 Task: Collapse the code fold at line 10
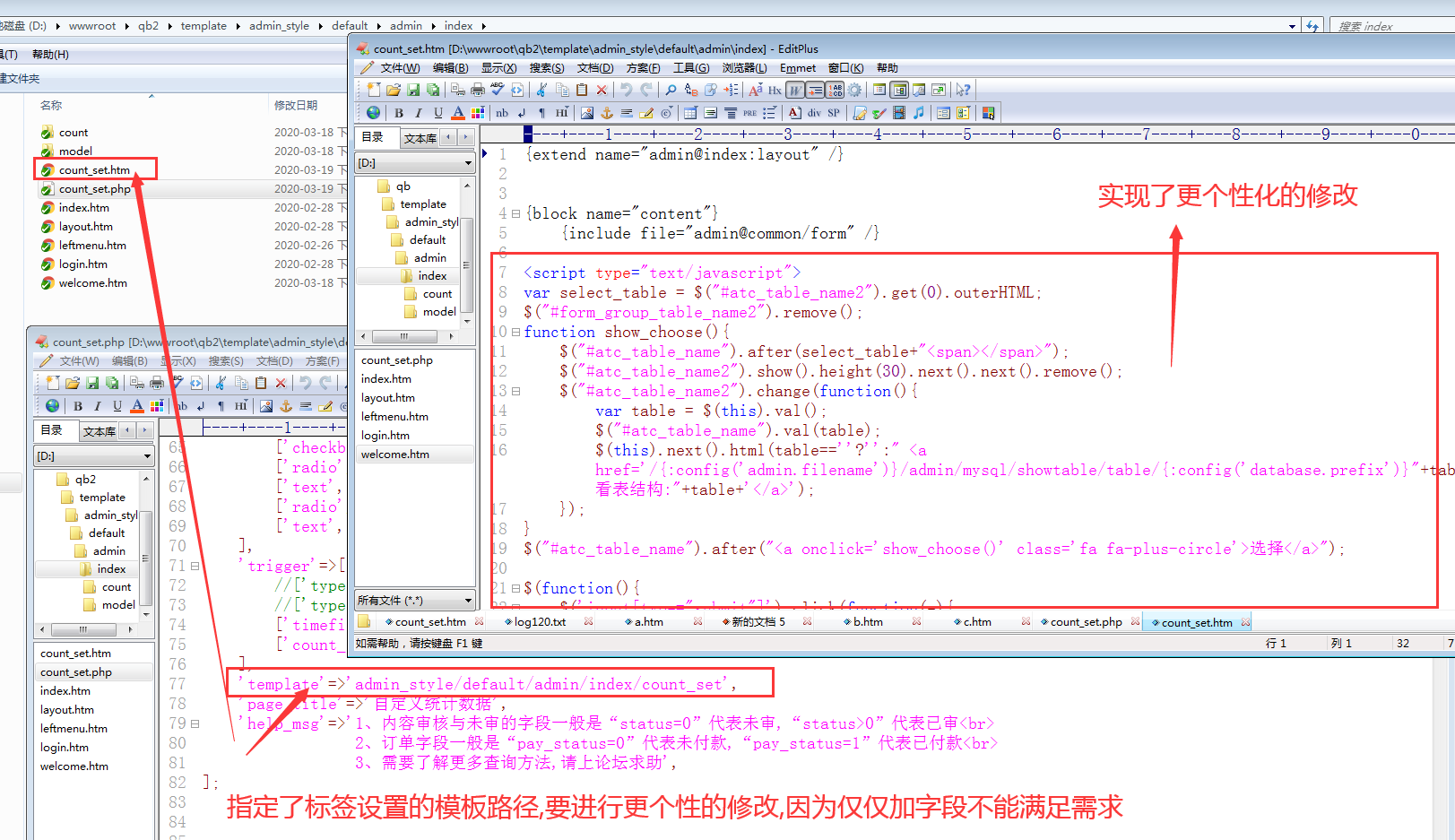(515, 333)
